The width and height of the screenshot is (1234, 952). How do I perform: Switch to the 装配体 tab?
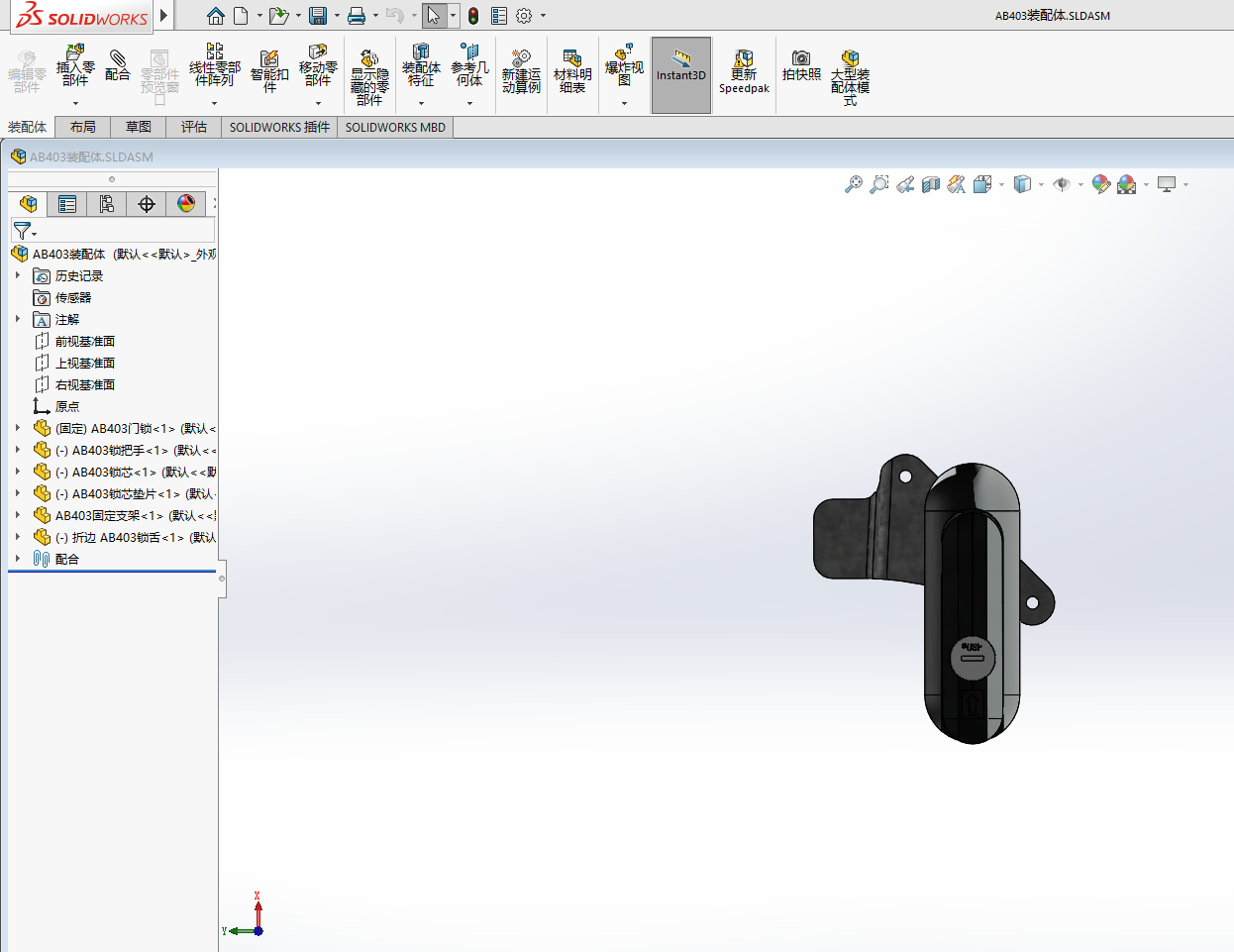(x=28, y=127)
